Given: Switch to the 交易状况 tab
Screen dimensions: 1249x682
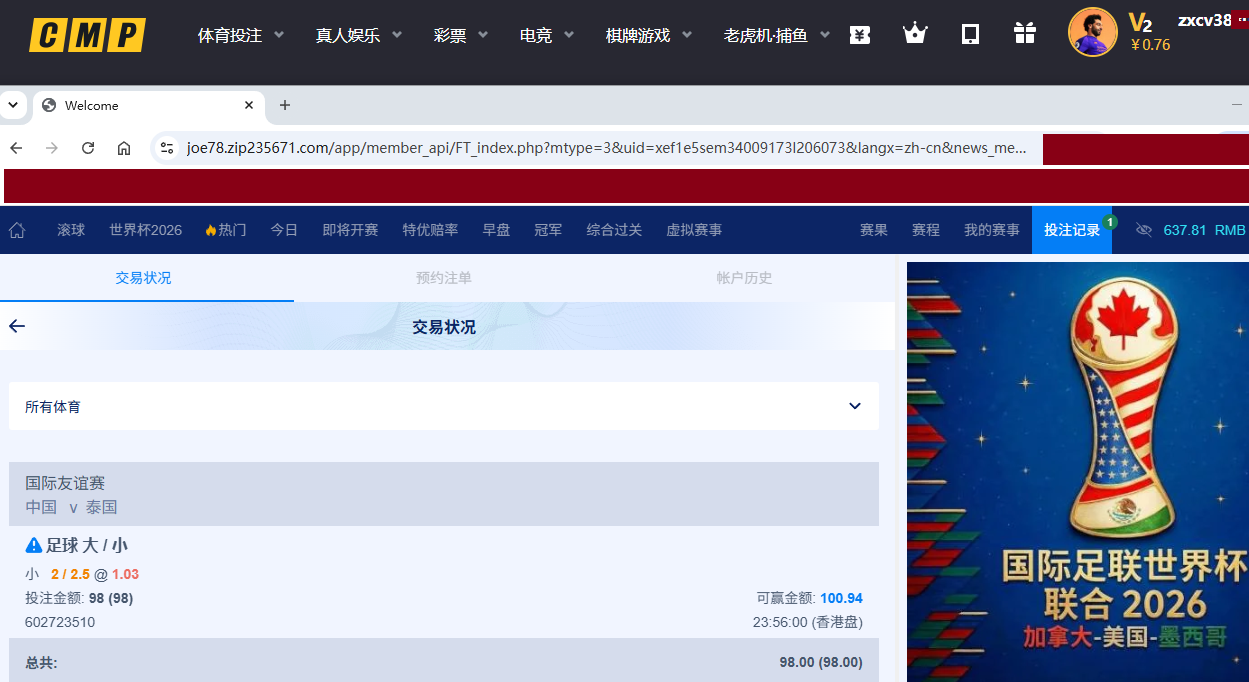Looking at the screenshot, I should [143, 278].
